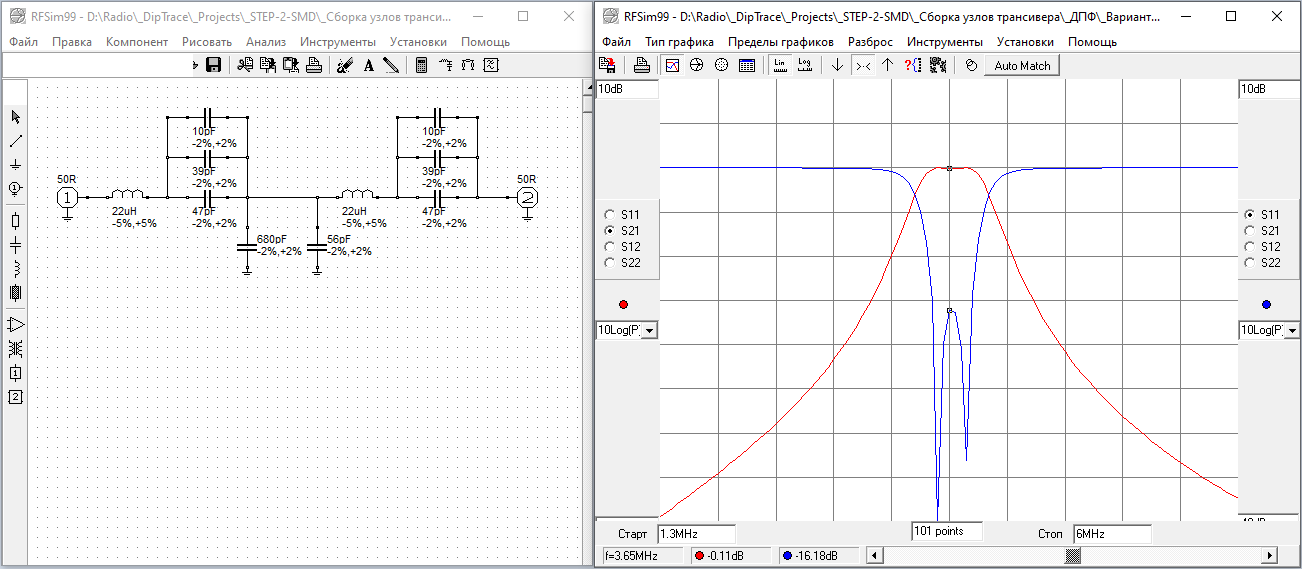1302x569 pixels.
Task: Select the port (circled 1) component tool
Action: pyautogui.click(x=15, y=188)
